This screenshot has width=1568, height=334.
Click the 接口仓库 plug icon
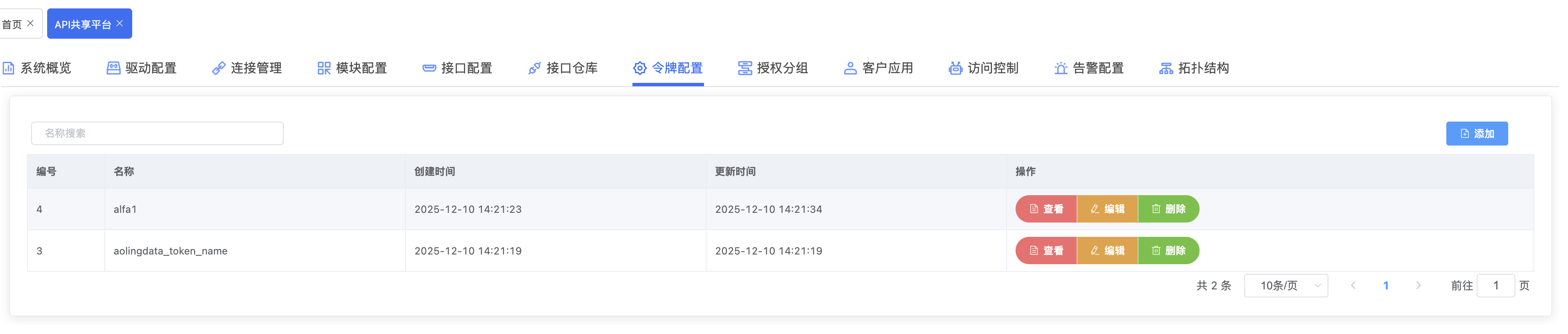pyautogui.click(x=534, y=68)
